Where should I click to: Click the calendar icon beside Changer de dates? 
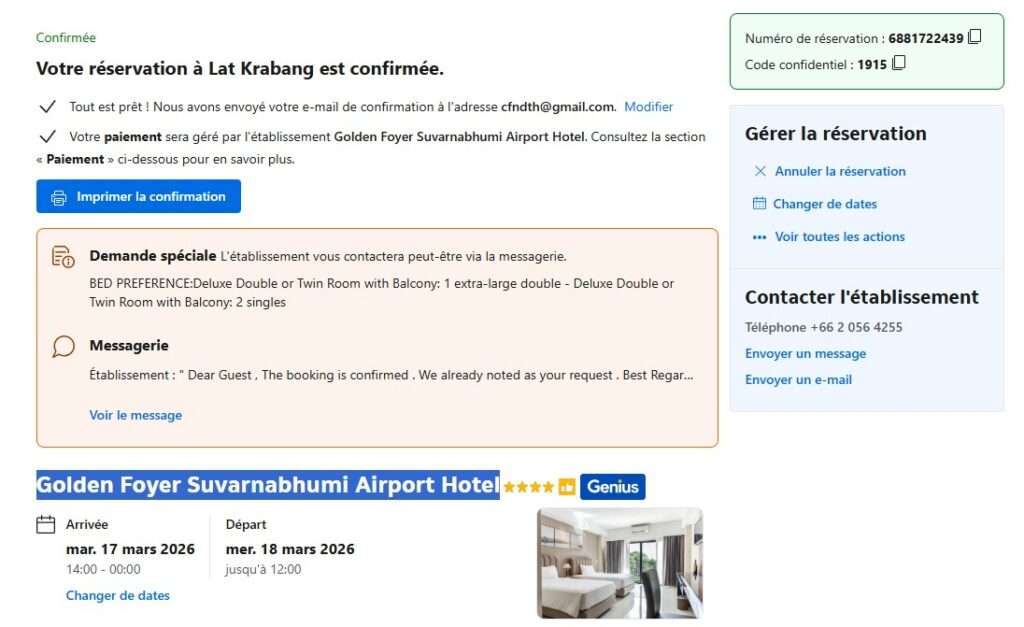760,204
